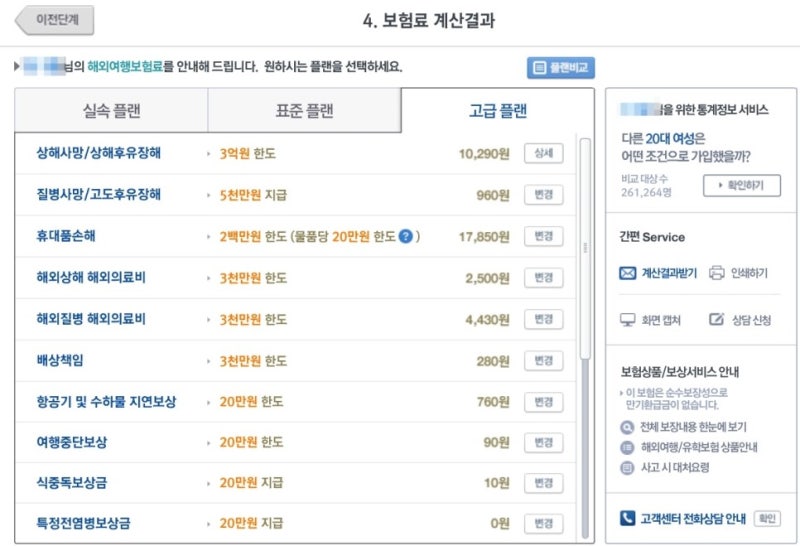The image size is (800, 546).
Task: Open the 플랜비교 comparison button
Action: [561, 68]
